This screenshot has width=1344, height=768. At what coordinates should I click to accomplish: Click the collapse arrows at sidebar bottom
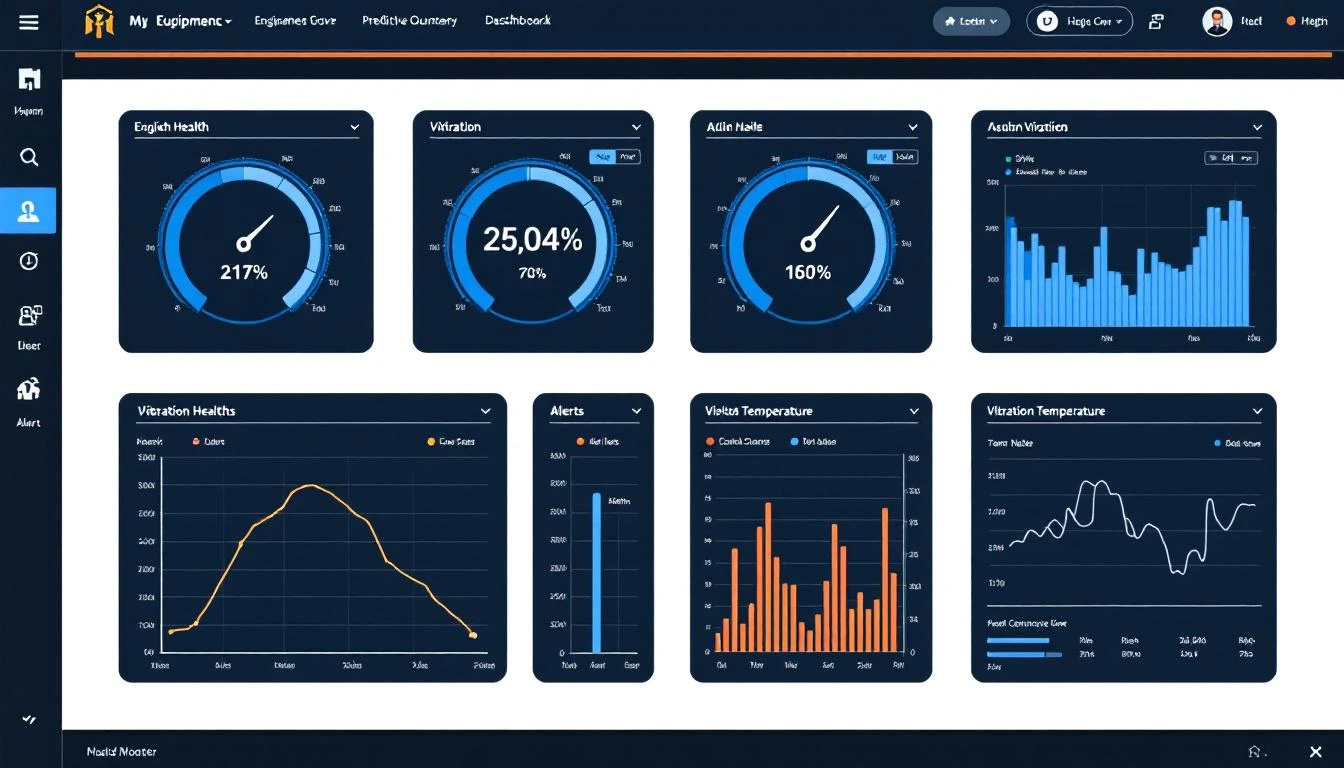28,719
